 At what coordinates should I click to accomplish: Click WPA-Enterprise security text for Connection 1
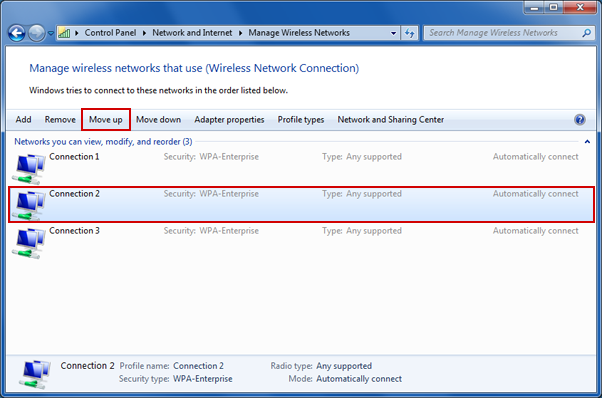coord(229,157)
